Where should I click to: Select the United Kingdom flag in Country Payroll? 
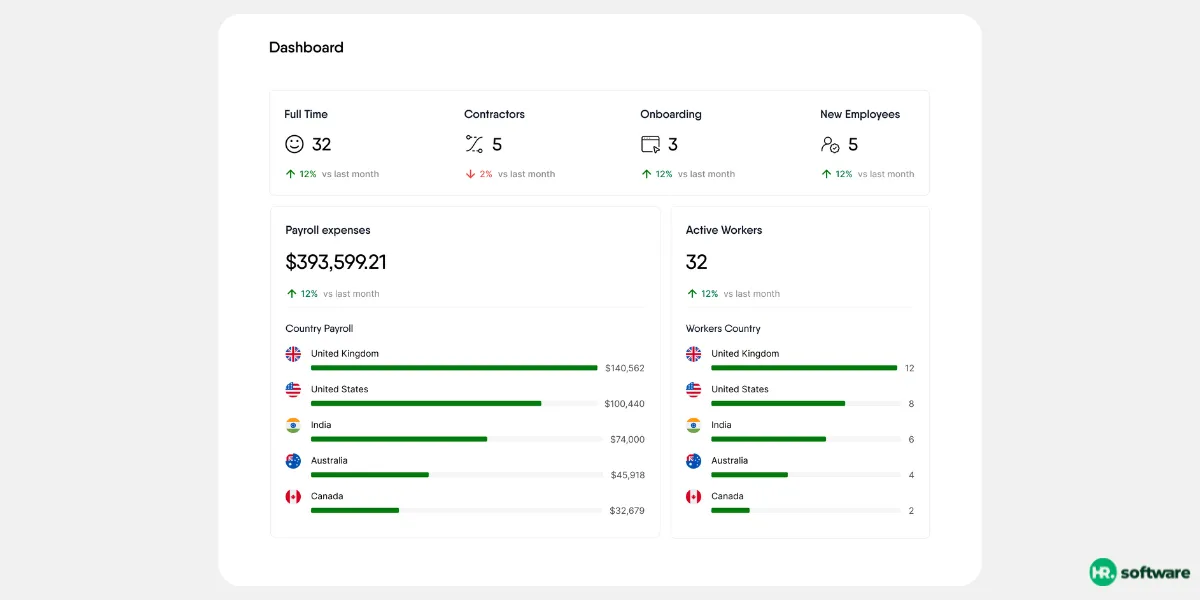(293, 354)
